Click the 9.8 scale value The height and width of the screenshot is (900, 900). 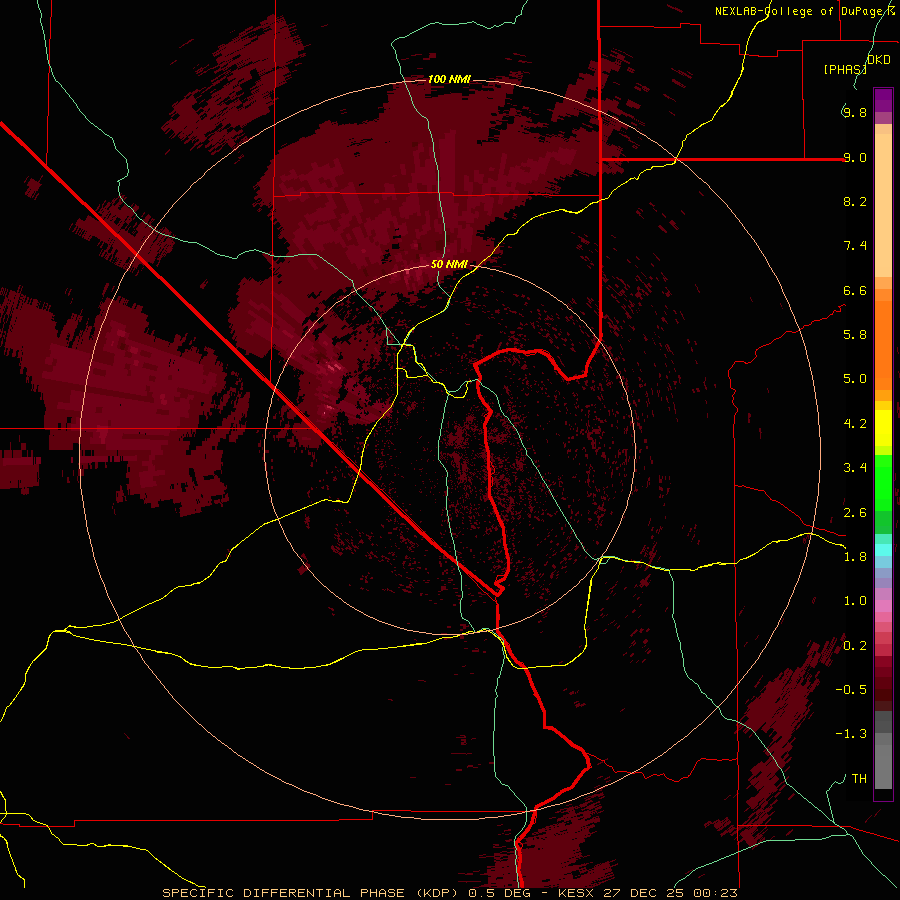[855, 112]
